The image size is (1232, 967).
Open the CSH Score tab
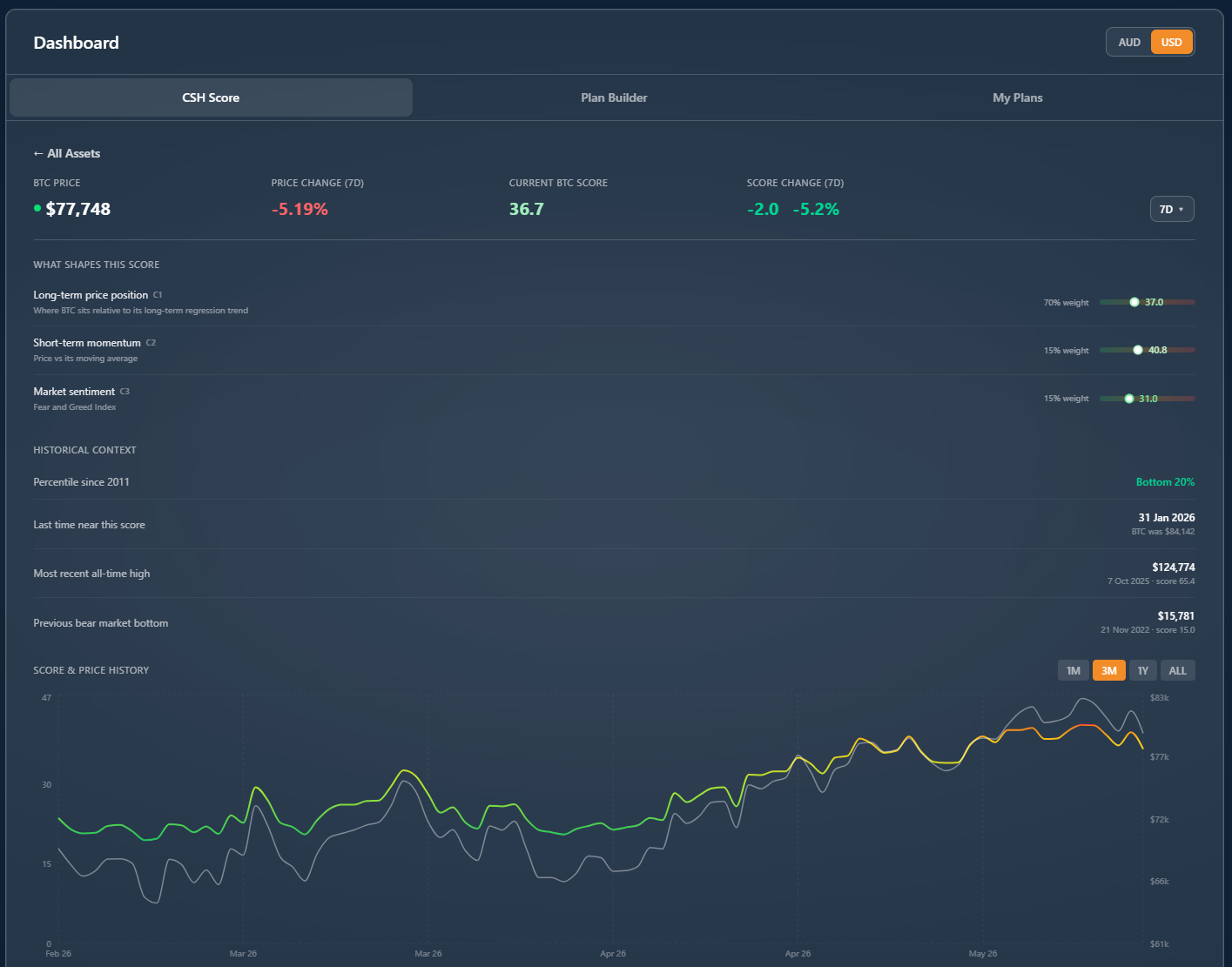coord(211,97)
